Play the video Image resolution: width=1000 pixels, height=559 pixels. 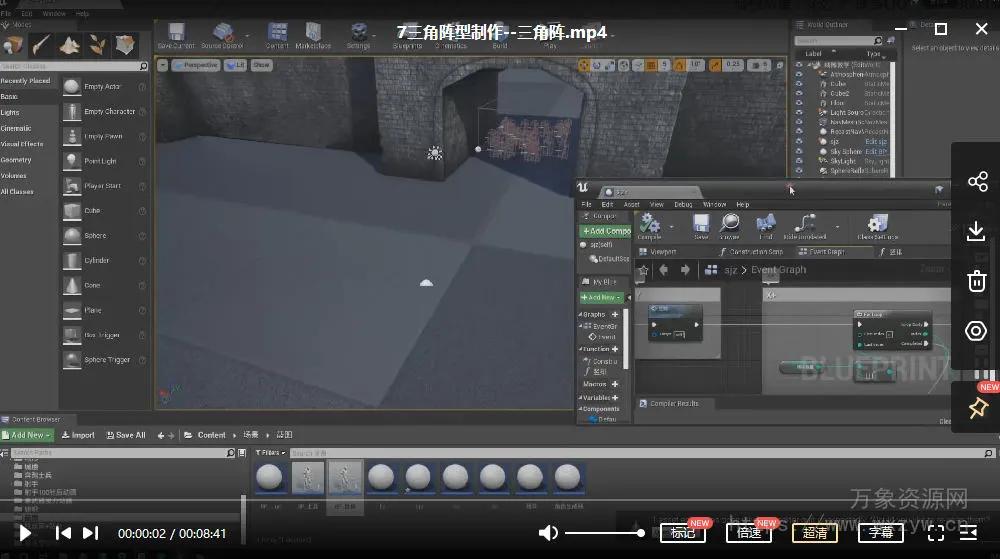(x=25, y=533)
